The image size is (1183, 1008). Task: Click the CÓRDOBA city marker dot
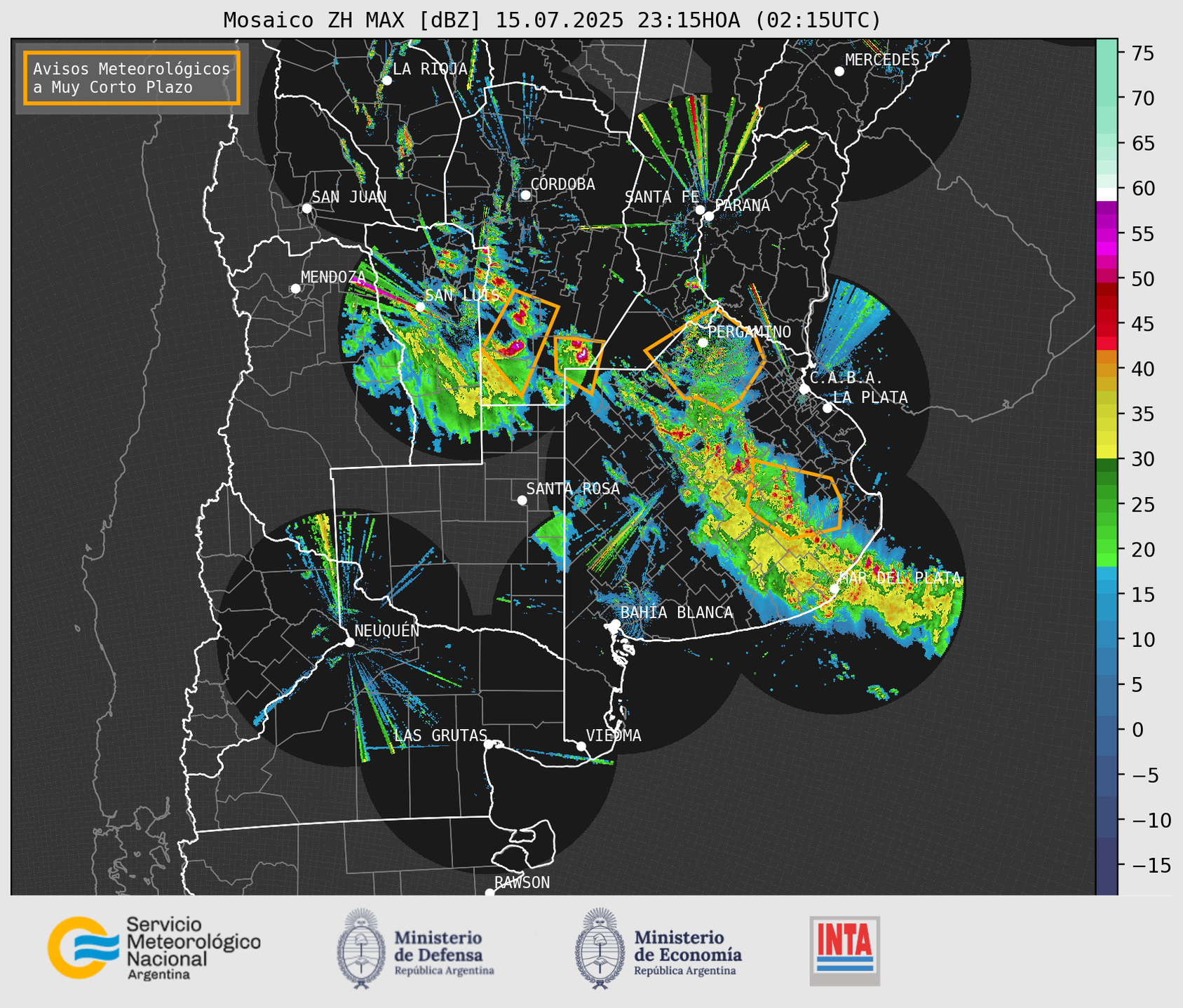pos(525,195)
